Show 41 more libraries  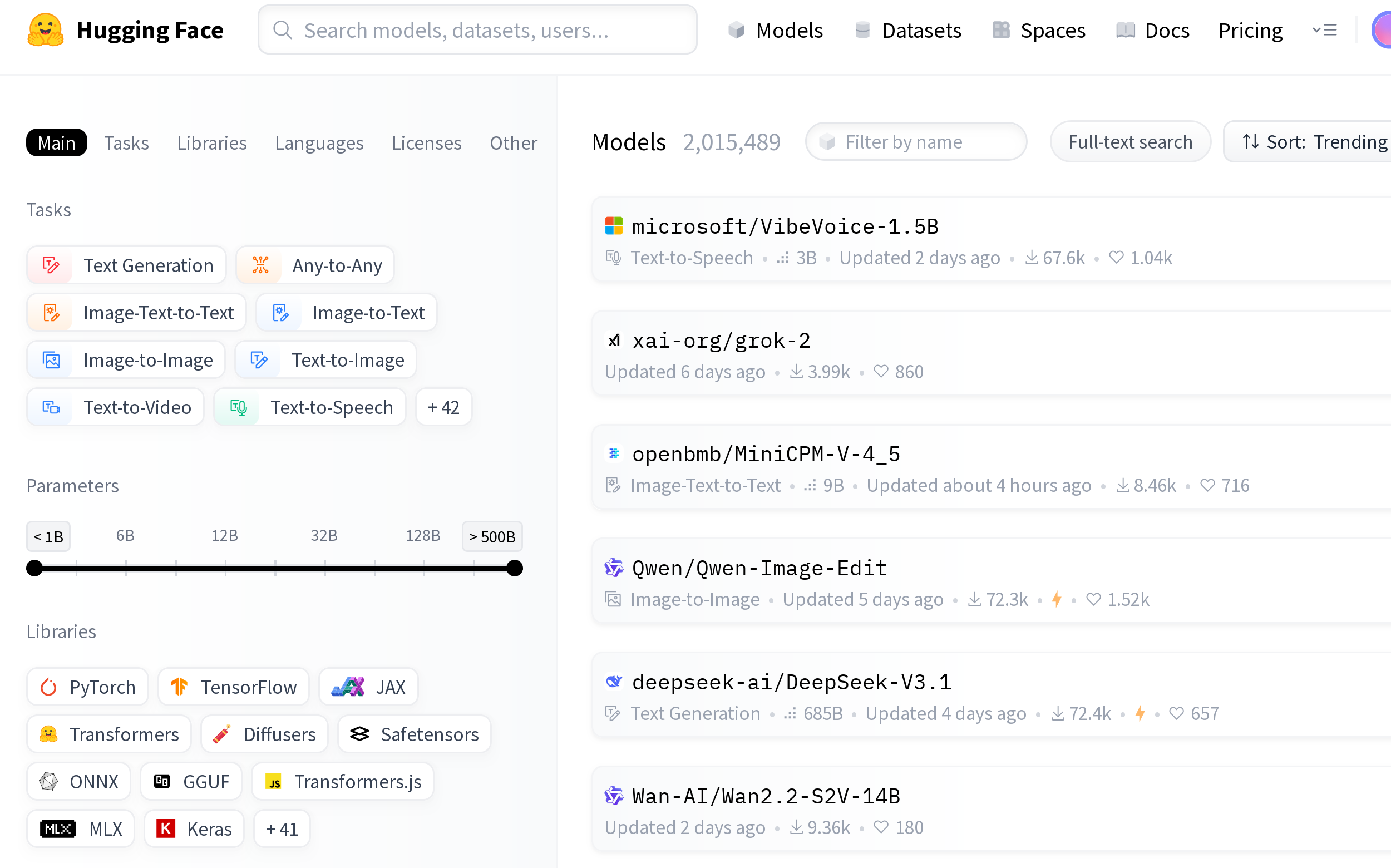(x=282, y=829)
